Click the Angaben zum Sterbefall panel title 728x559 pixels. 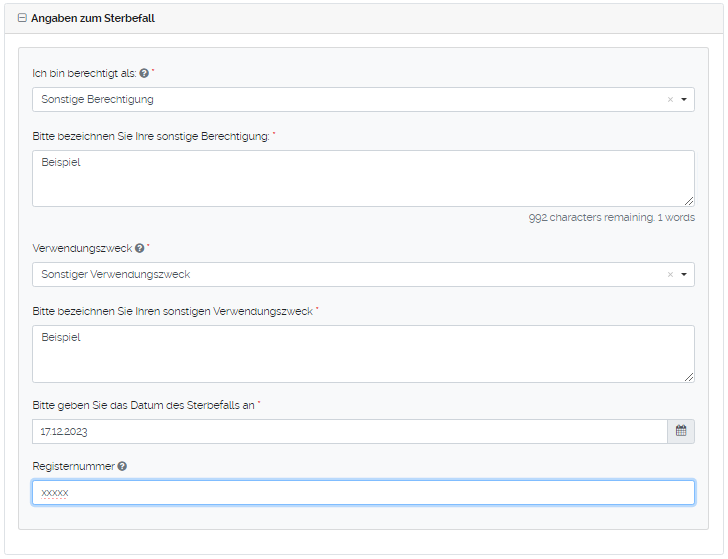tap(93, 18)
